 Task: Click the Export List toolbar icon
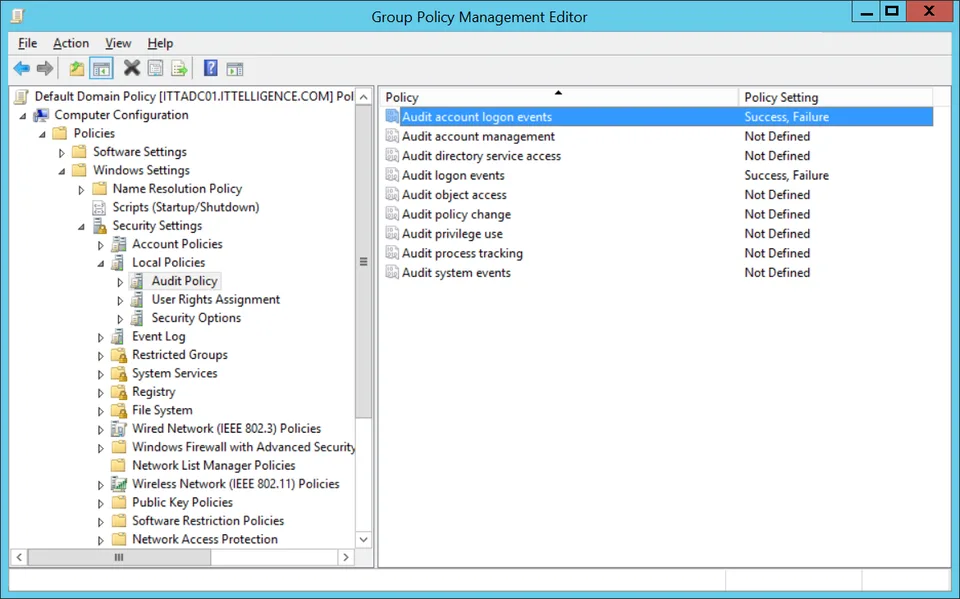[179, 69]
